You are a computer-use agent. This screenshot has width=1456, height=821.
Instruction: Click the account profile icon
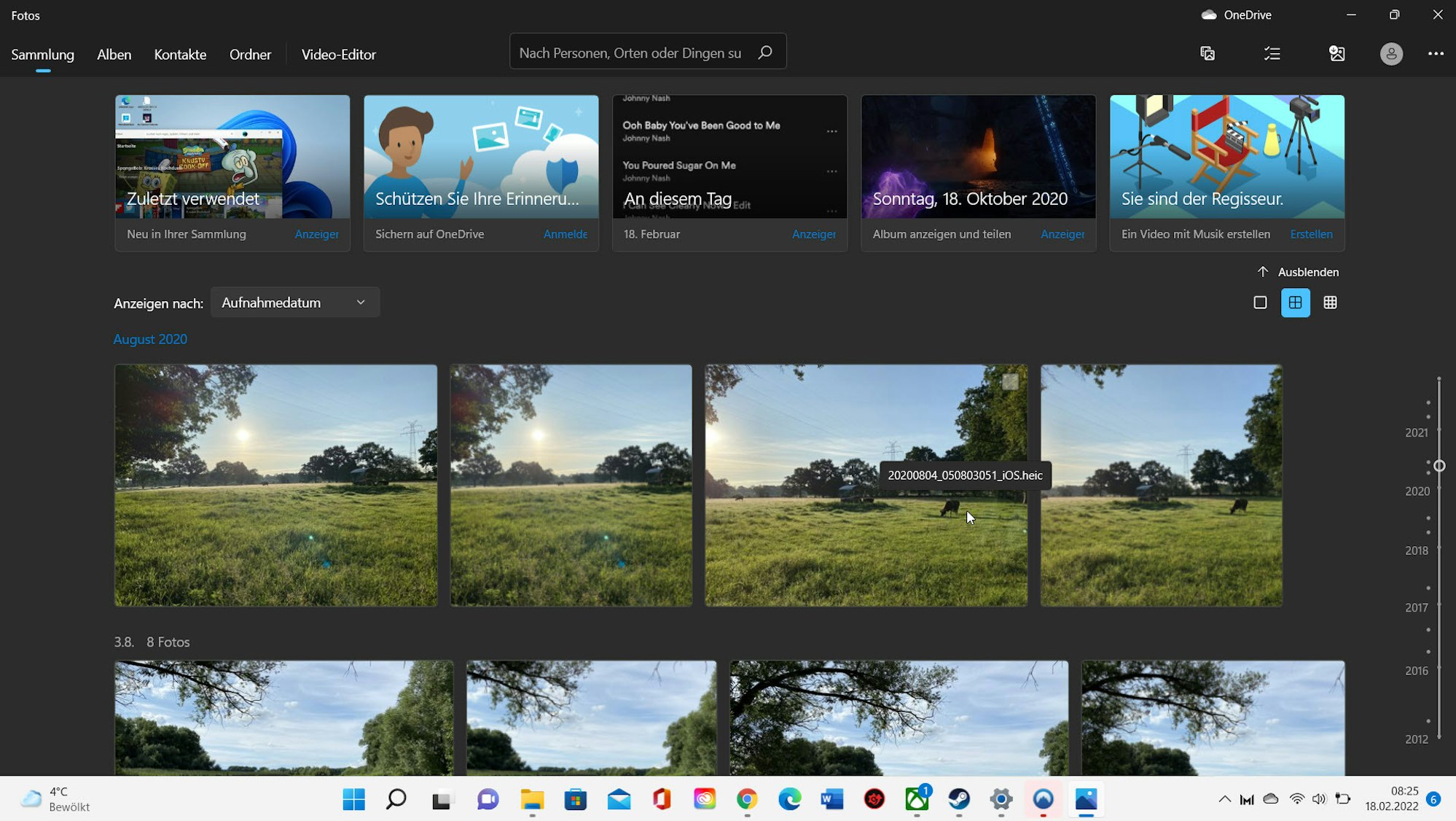(x=1392, y=53)
